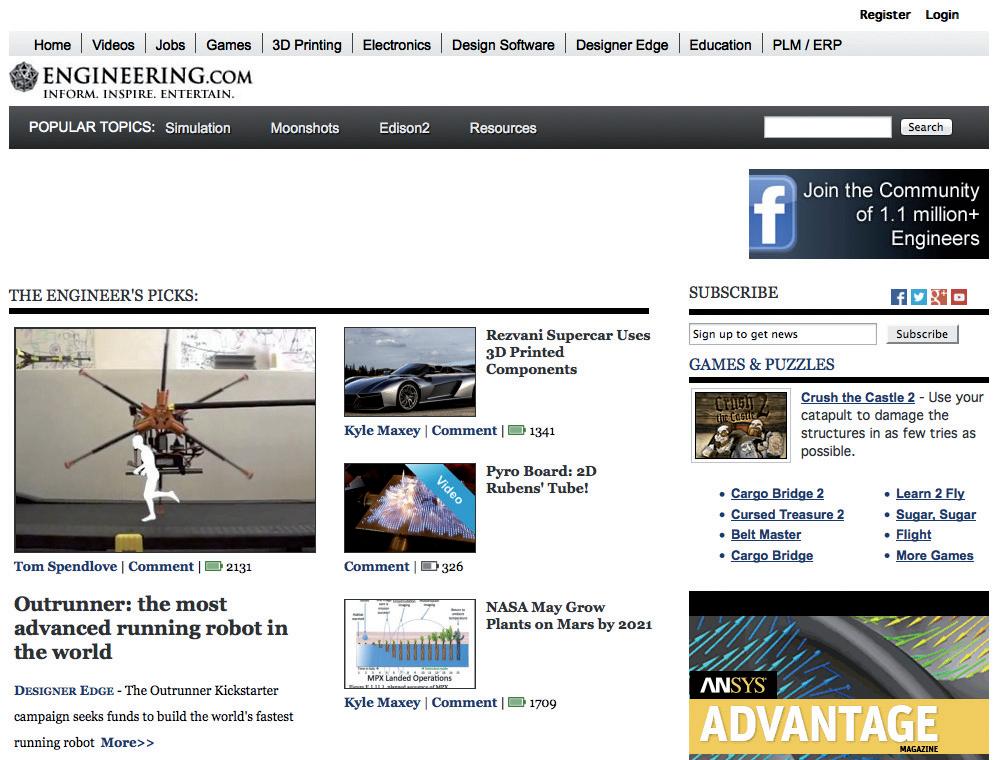993x760 pixels.
Task: Select the Edison2 popular topic
Action: (x=404, y=128)
